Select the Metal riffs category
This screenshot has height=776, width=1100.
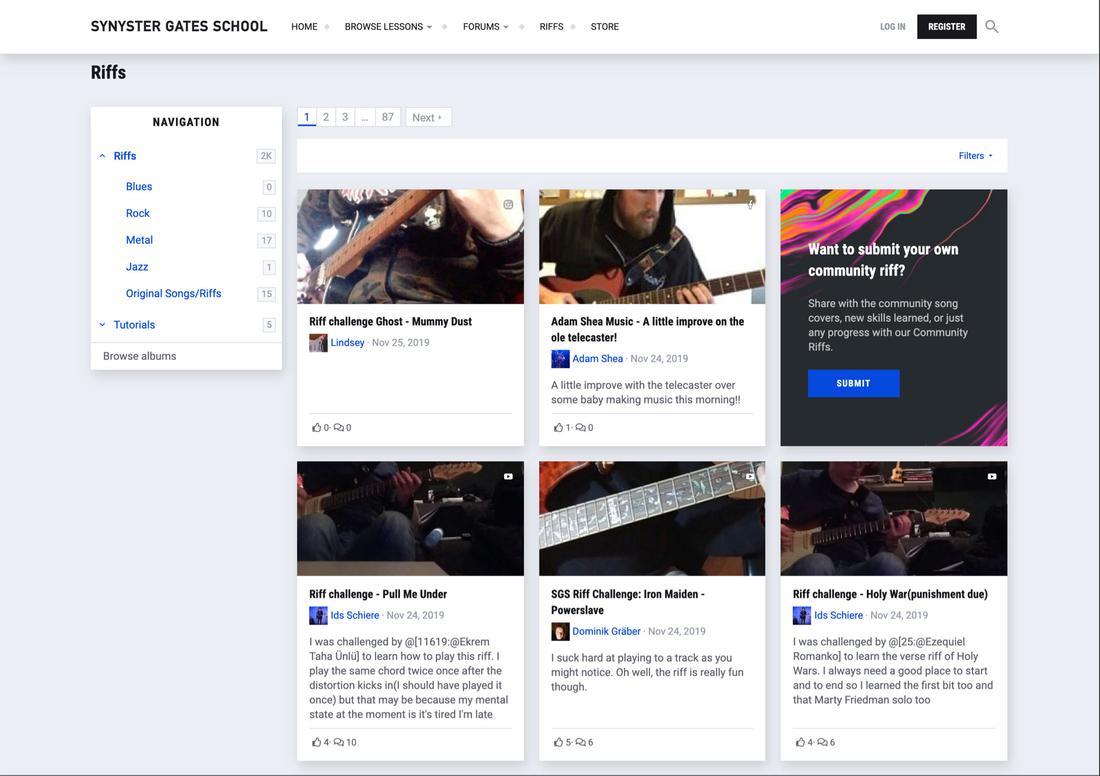click(139, 240)
